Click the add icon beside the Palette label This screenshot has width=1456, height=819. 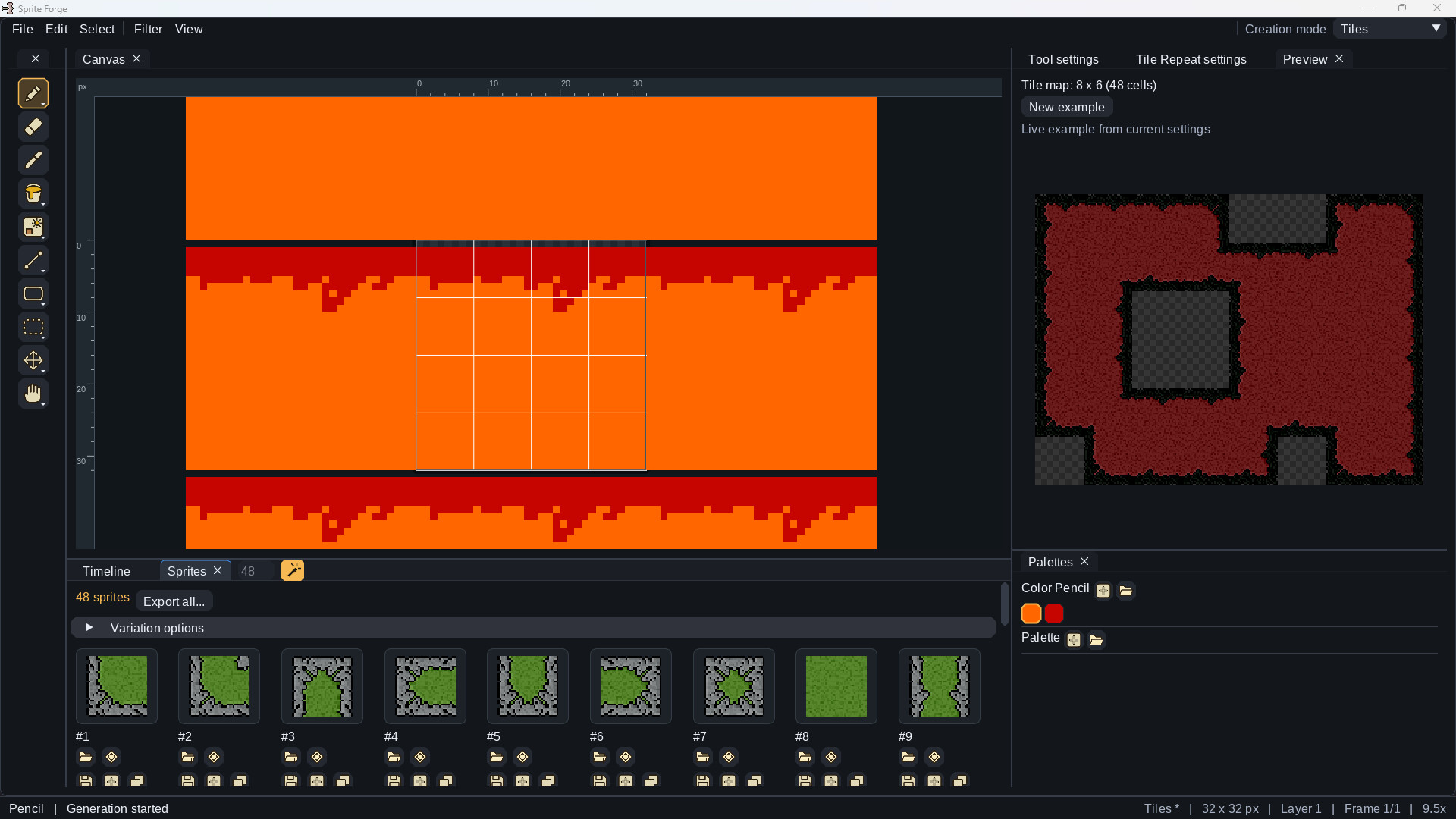pos(1074,640)
